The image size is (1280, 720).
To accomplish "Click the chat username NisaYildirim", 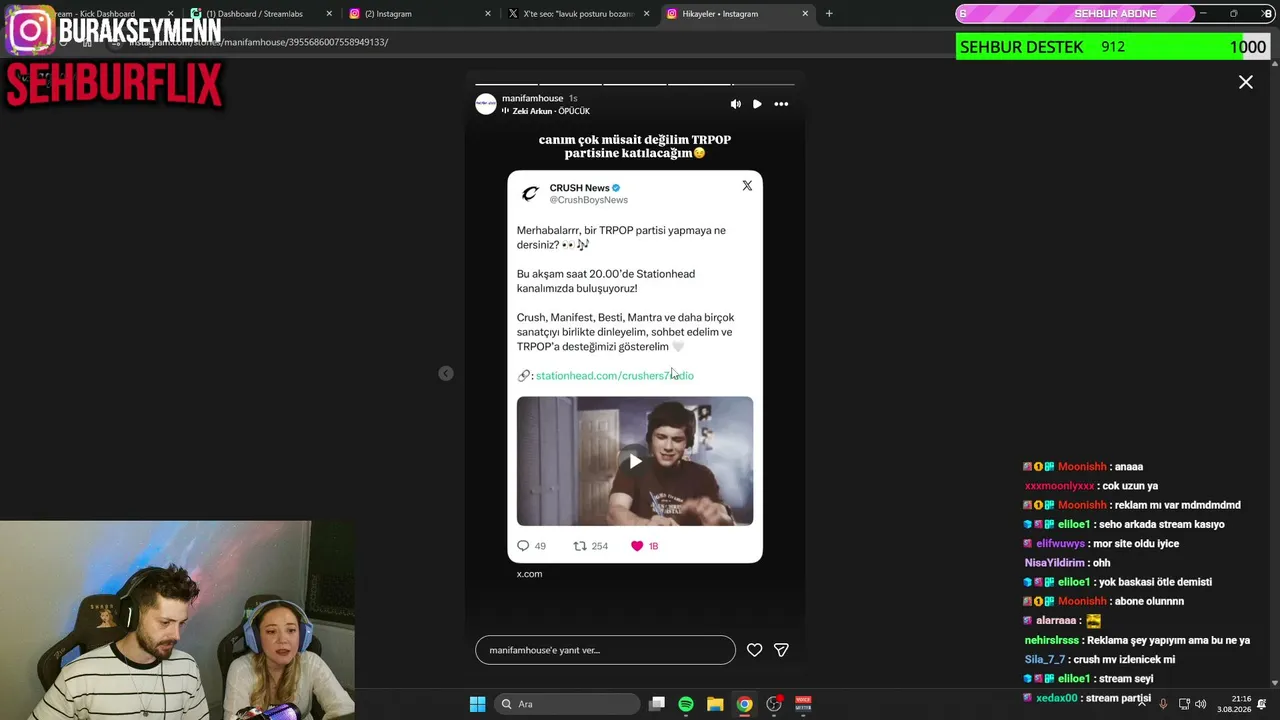I will [x=1053, y=563].
